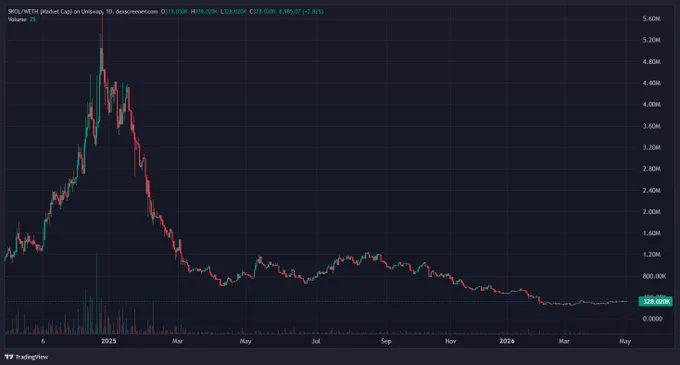
Task: Click the 2025 label on time axis
Action: pyautogui.click(x=108, y=341)
